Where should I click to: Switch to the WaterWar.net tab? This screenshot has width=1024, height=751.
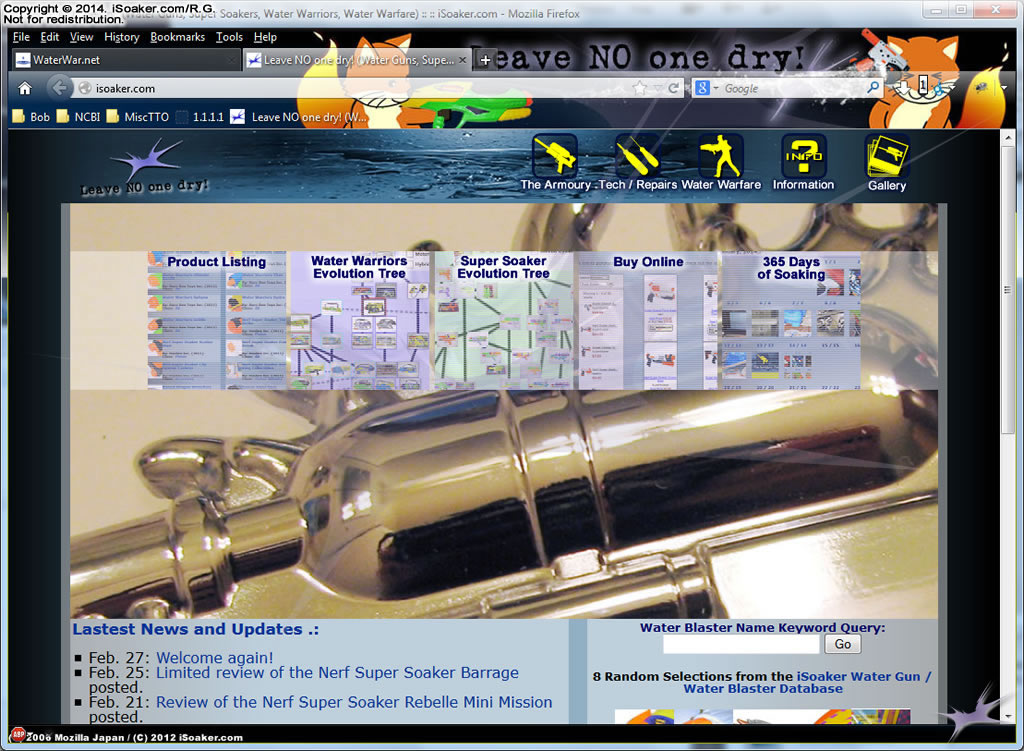pyautogui.click(x=126, y=60)
